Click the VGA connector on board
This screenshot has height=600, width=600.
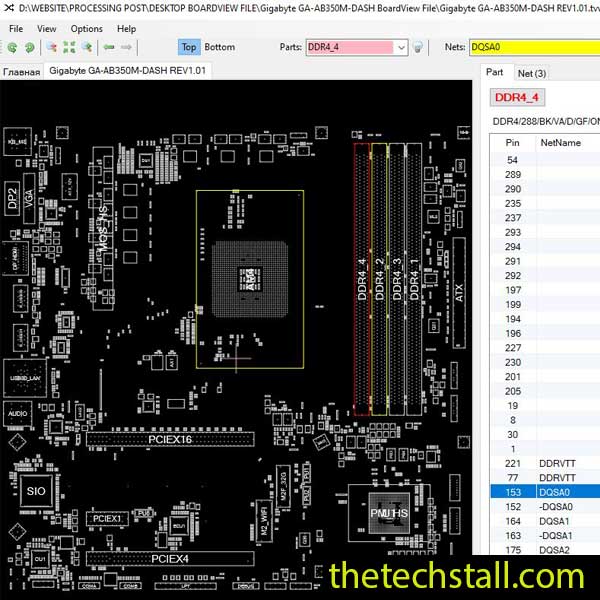[29, 198]
